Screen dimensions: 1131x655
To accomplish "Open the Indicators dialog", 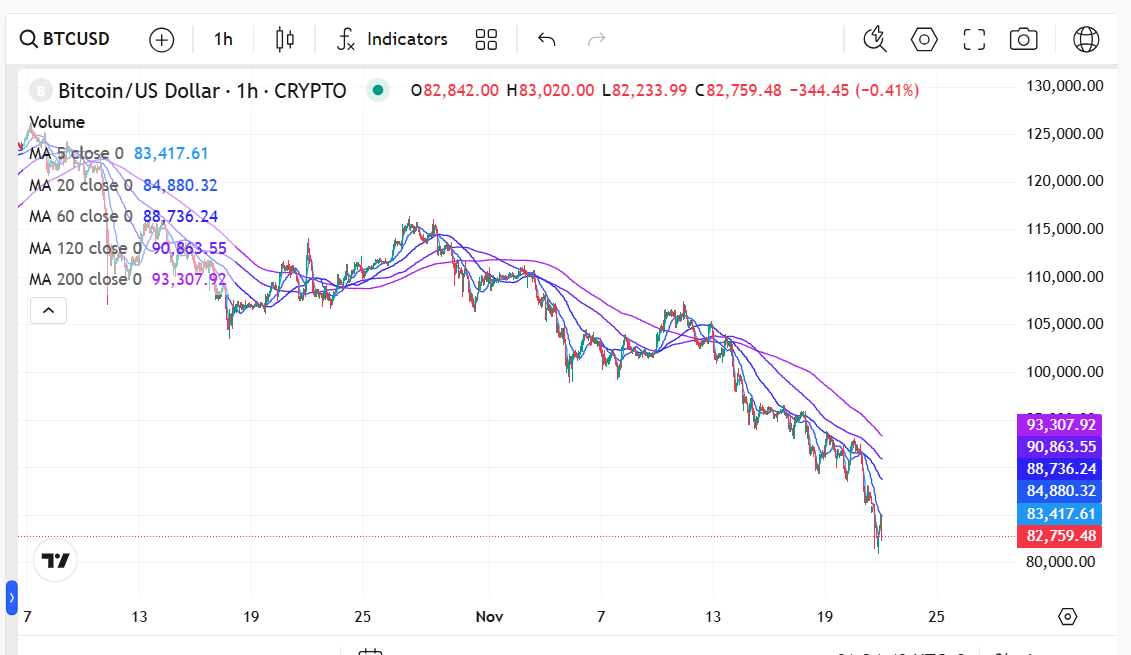I will pyautogui.click(x=392, y=39).
